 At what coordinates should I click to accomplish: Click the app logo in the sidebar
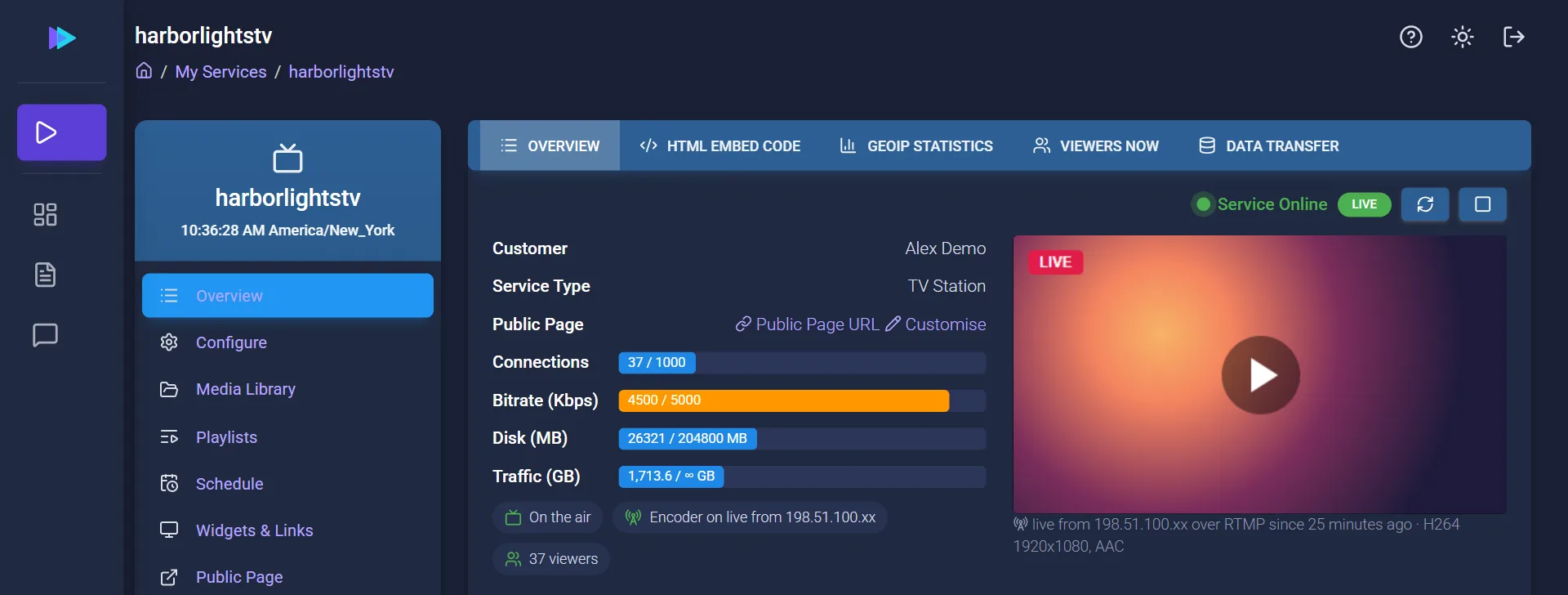pos(62,38)
